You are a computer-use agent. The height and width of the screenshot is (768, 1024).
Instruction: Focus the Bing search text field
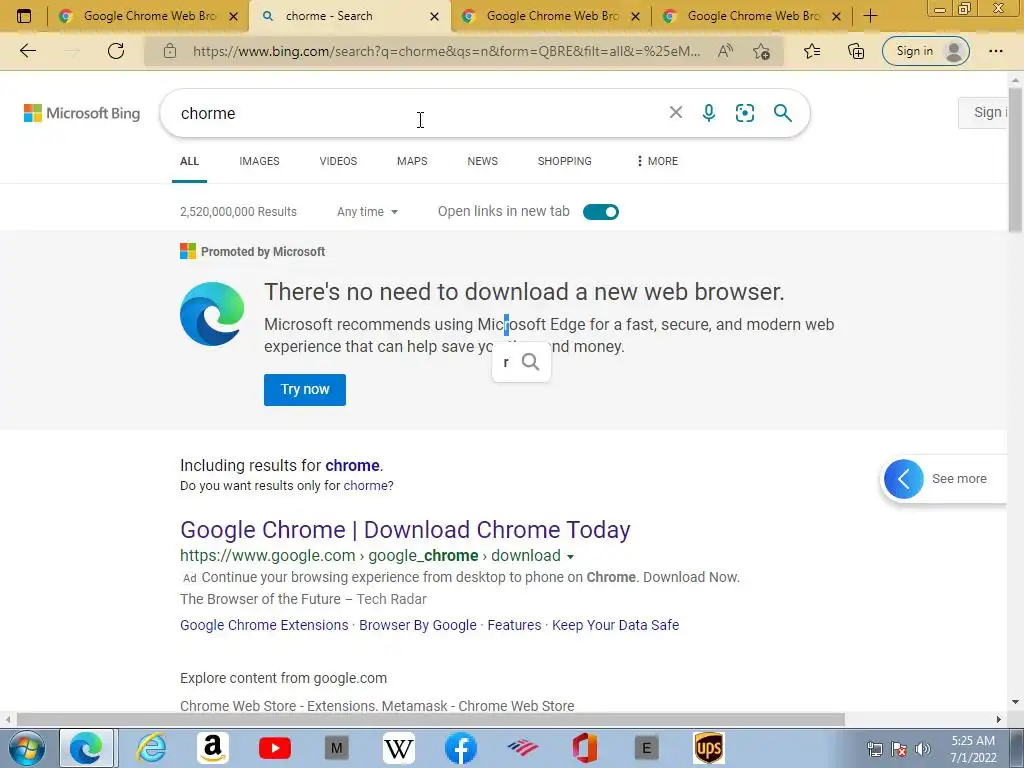[x=418, y=113]
